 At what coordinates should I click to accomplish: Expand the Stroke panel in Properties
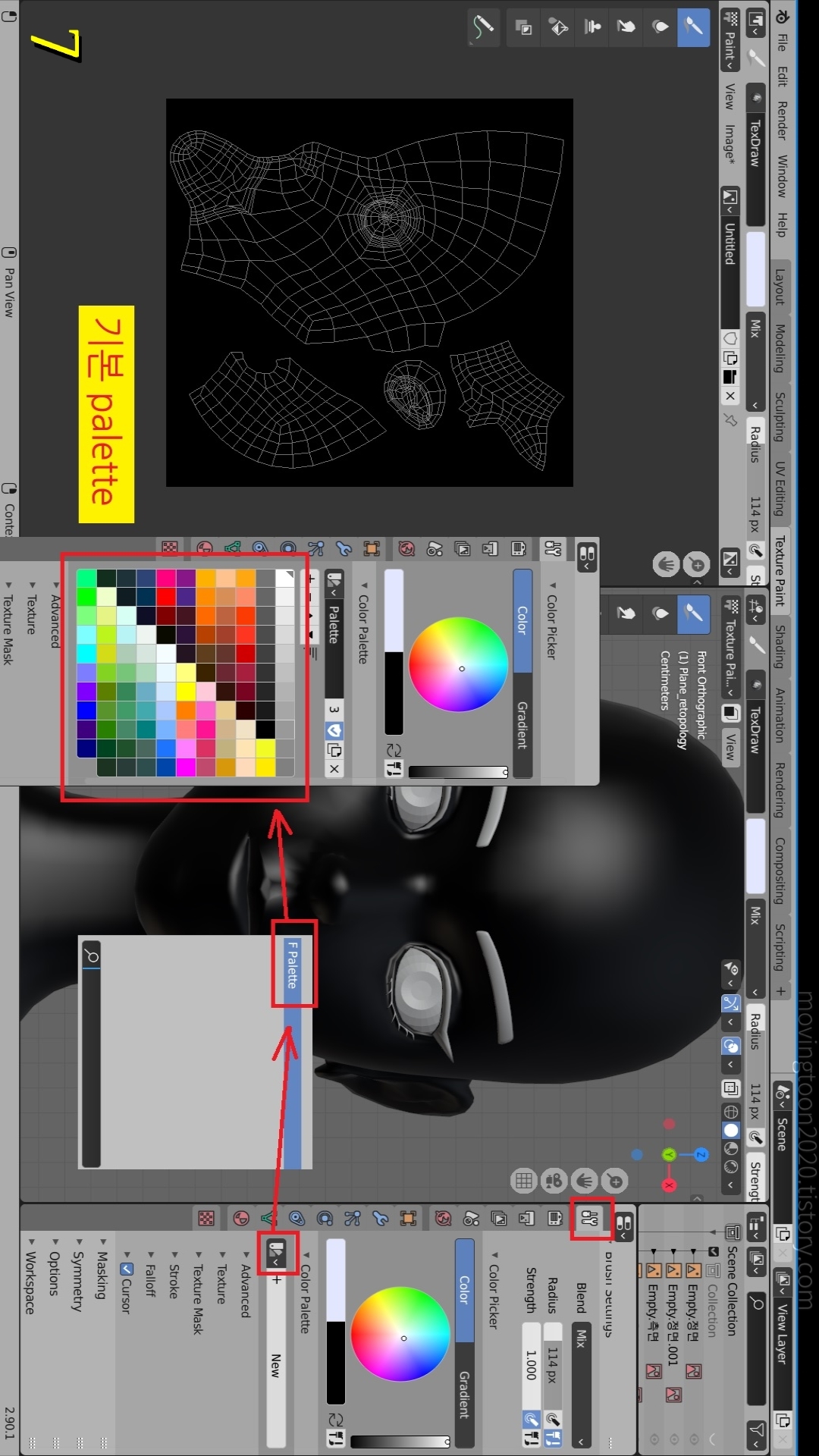pos(174,1280)
